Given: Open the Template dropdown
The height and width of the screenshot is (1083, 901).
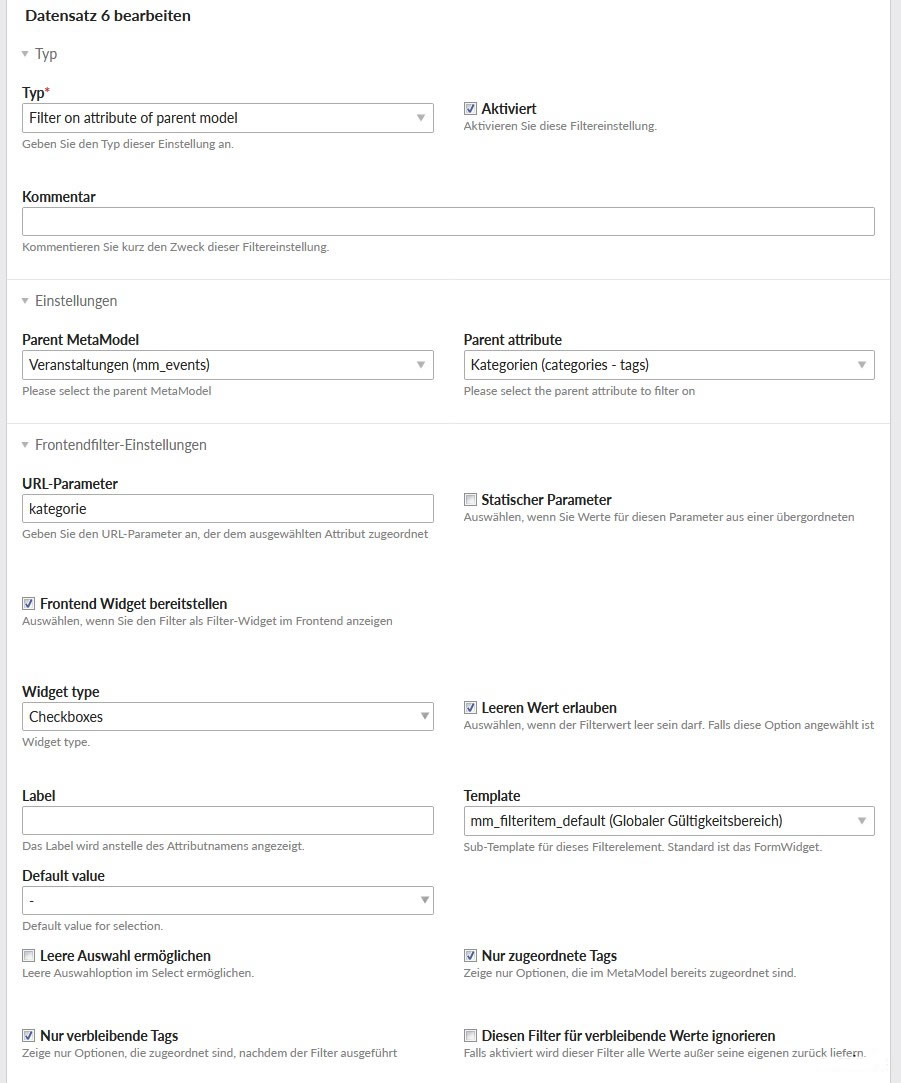Looking at the screenshot, I should click(x=669, y=821).
